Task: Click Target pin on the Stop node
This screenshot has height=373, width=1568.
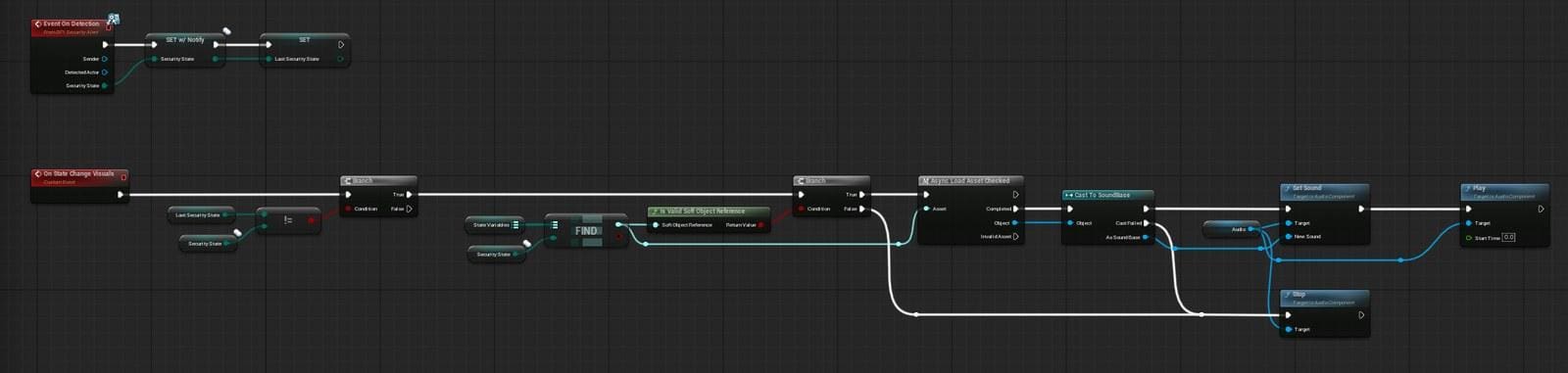Action: 1288,329
